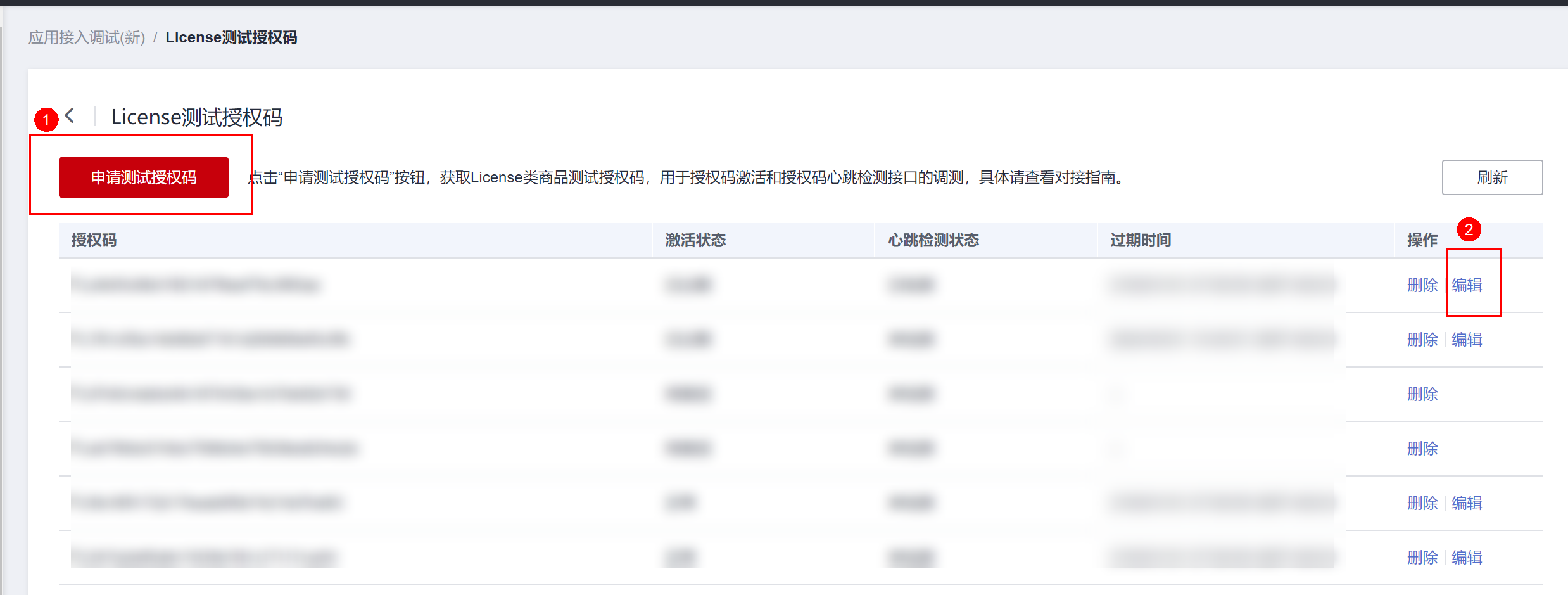Click 编辑 in the last visible row

[x=1466, y=558]
